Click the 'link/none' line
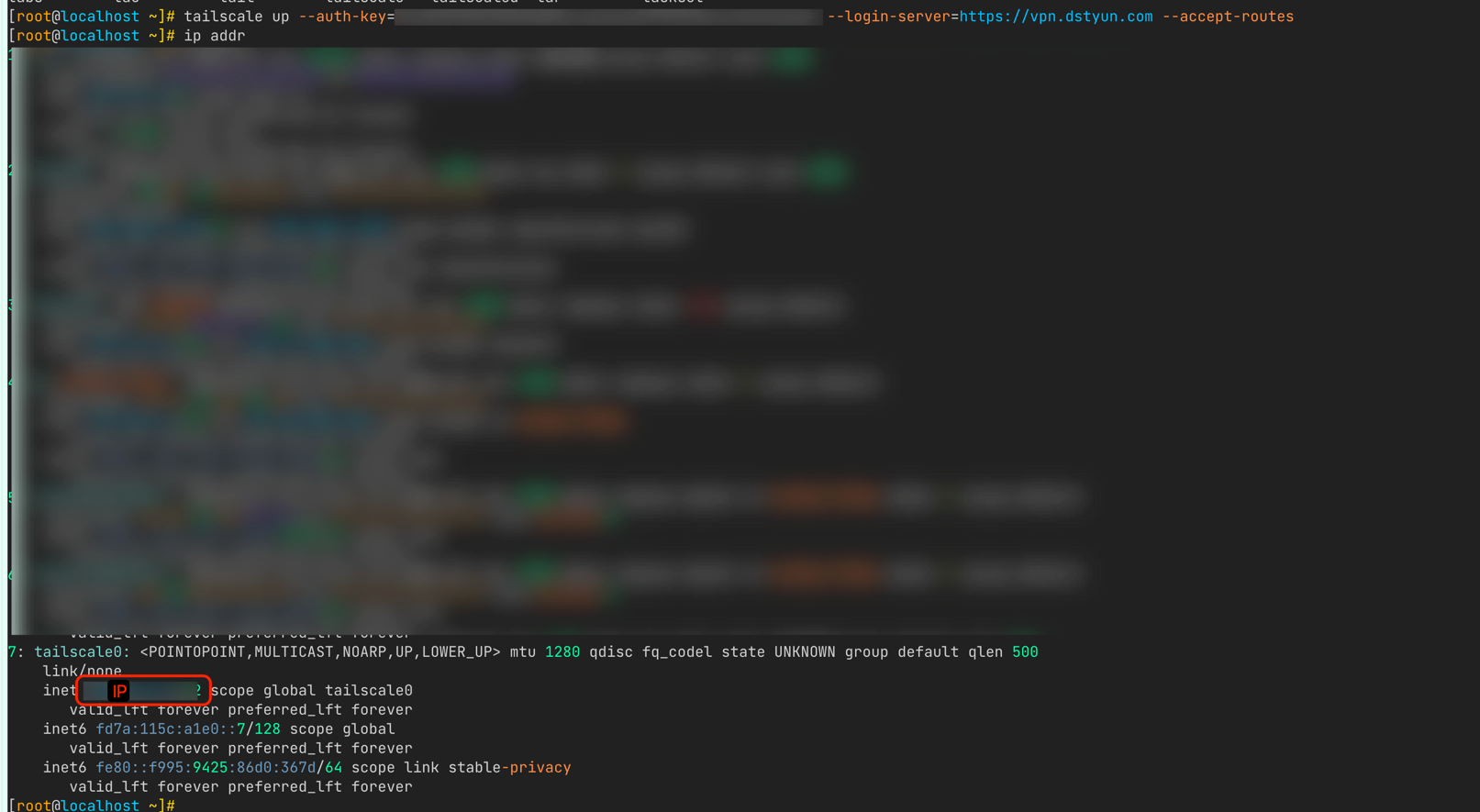This screenshot has height=812, width=1480. pos(82,672)
